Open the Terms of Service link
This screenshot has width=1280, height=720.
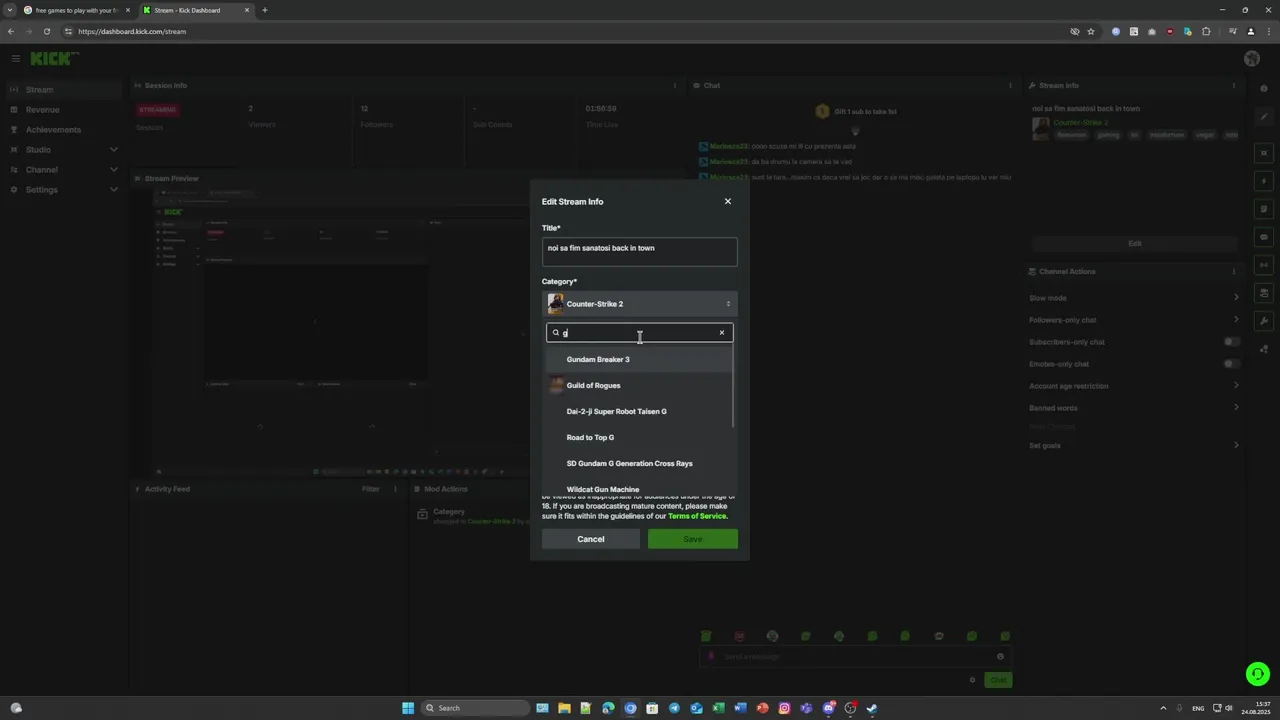697,516
